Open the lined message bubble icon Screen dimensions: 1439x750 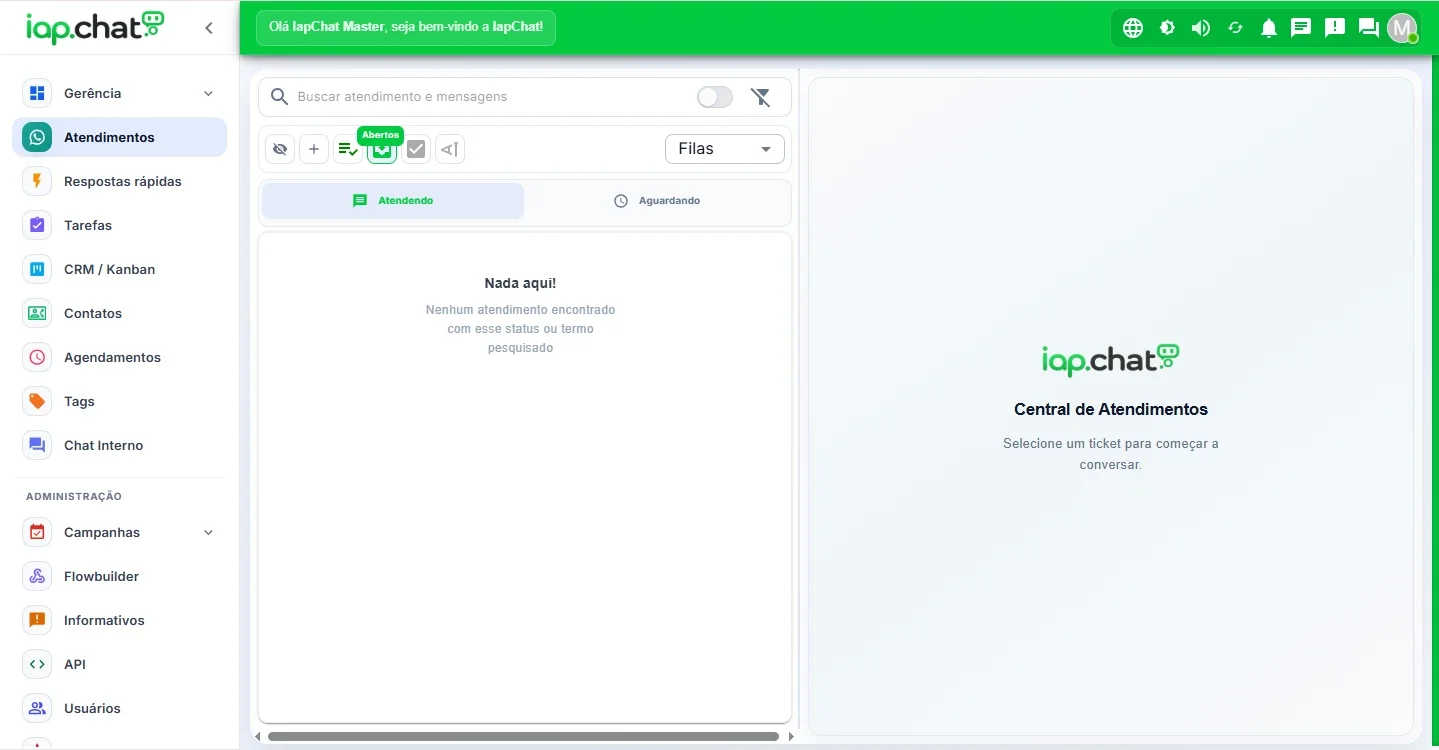tap(1301, 28)
